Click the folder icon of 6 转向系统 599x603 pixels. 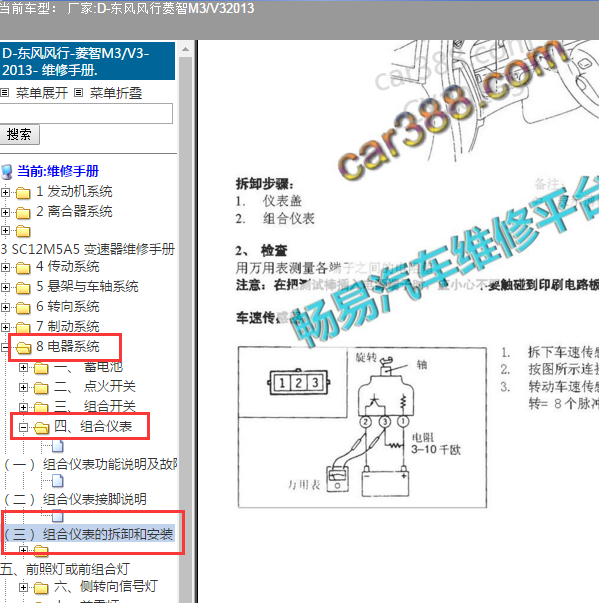click(23, 307)
